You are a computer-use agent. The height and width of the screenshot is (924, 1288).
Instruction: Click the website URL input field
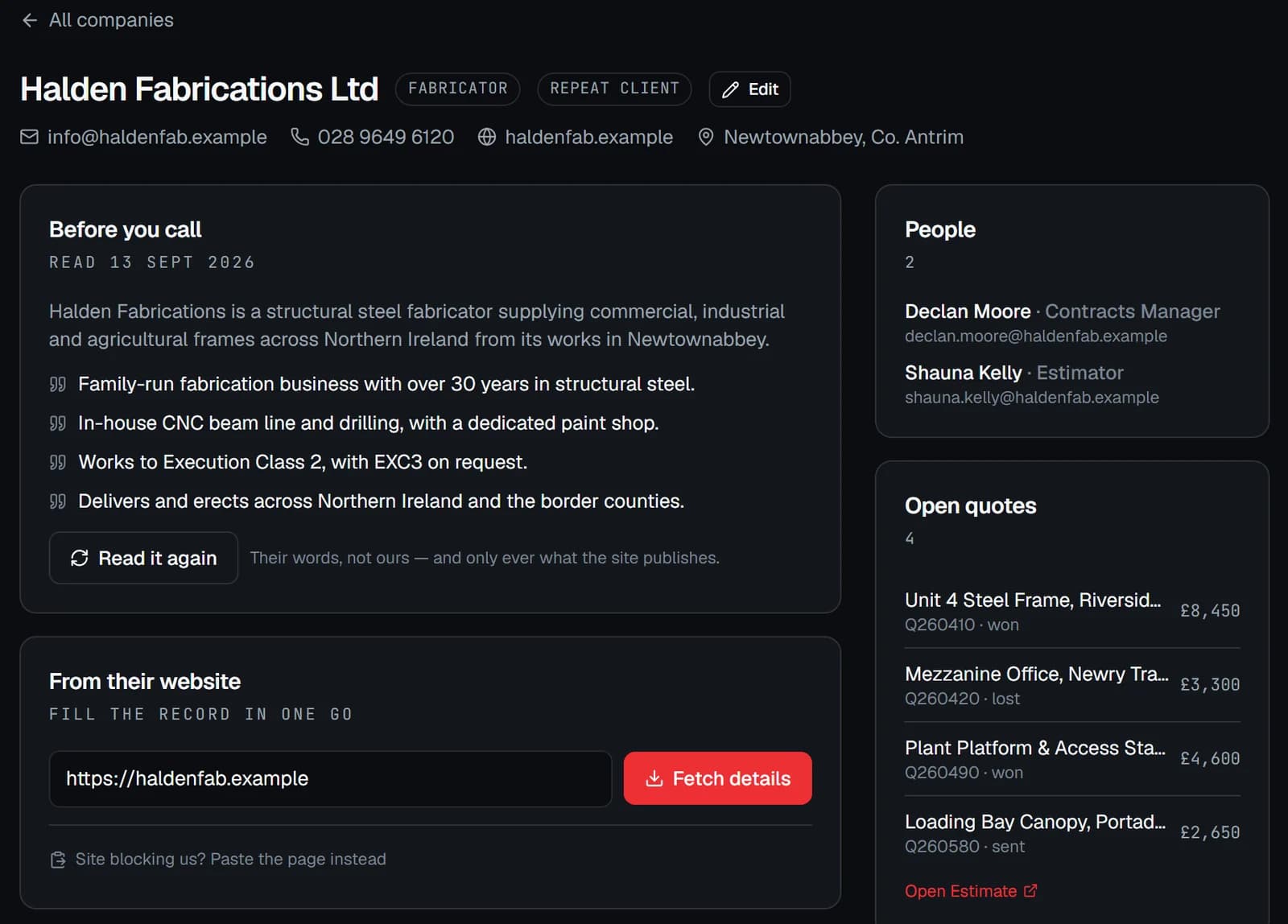pyautogui.click(x=330, y=778)
